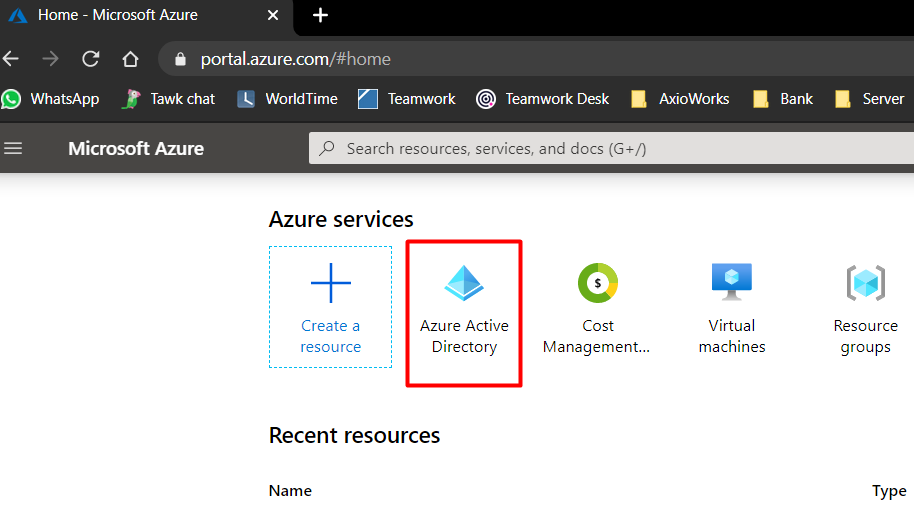Image resolution: width=914 pixels, height=505 pixels.
Task: Expand the AxioWorks bookmark folder
Action: tap(681, 99)
